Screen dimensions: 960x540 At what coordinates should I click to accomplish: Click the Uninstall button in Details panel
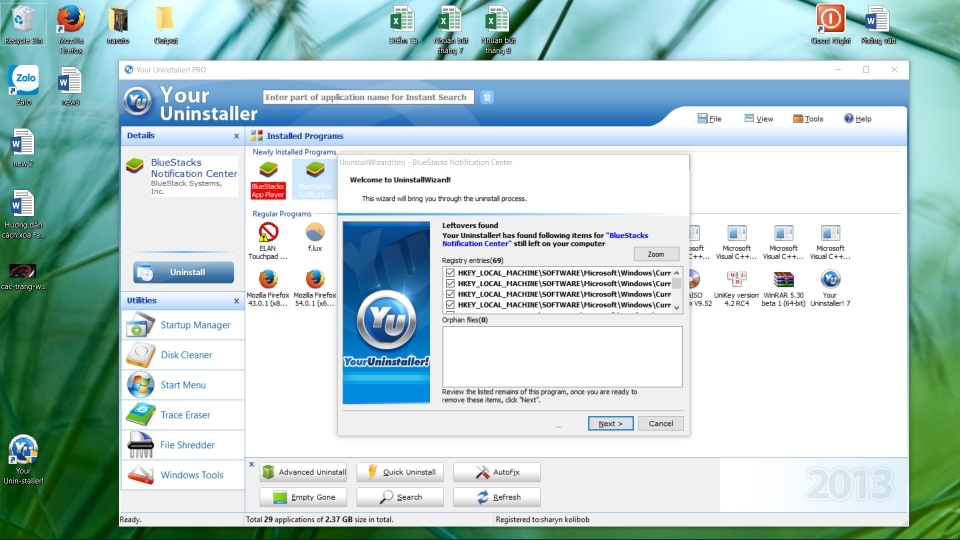[x=183, y=272]
